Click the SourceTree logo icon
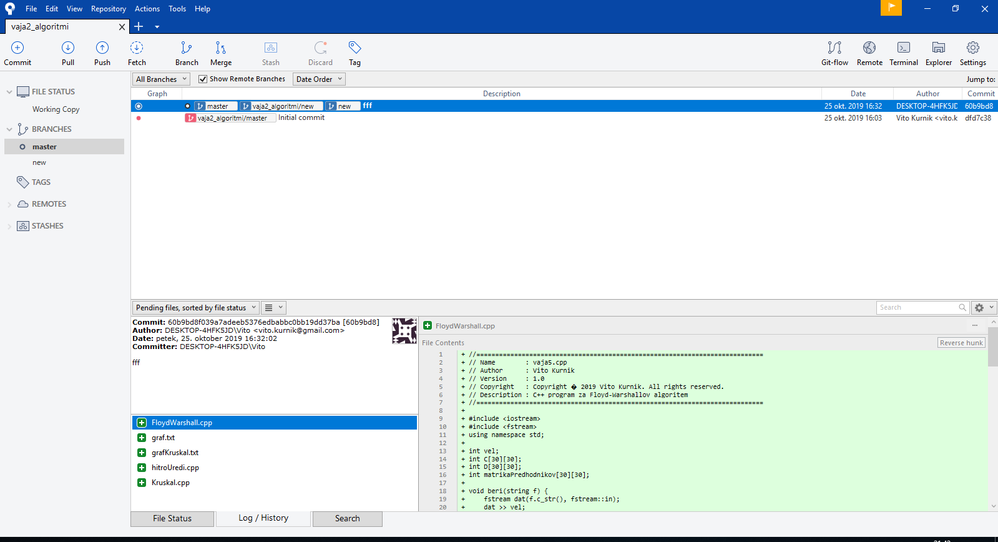The width and height of the screenshot is (998, 542). point(10,8)
